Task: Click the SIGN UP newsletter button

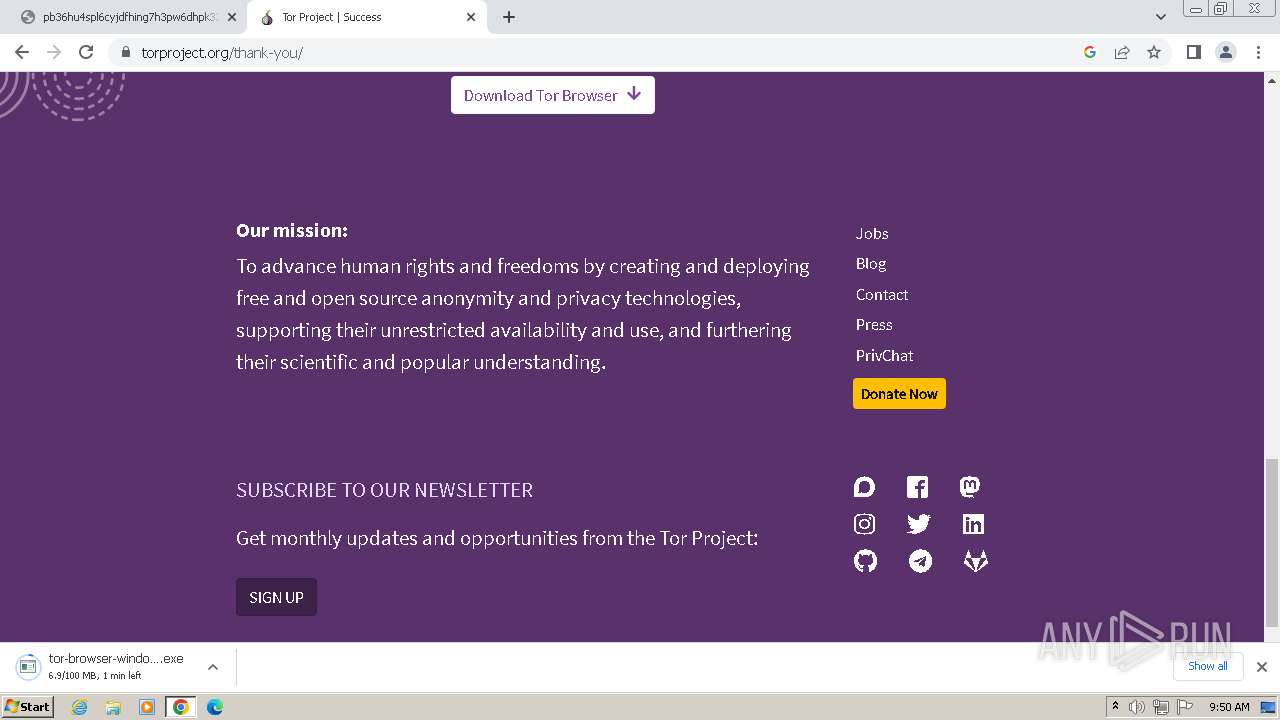Action: tap(276, 597)
